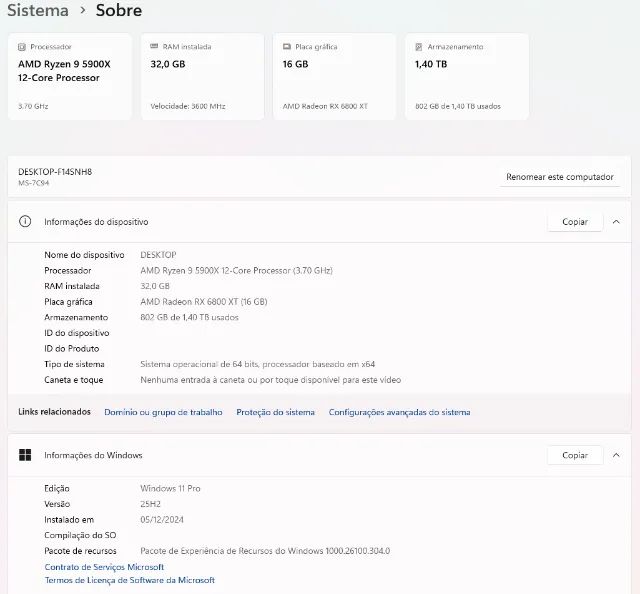The width and height of the screenshot is (640, 594).
Task: Click the ID do Produto label
Action: pos(72,349)
